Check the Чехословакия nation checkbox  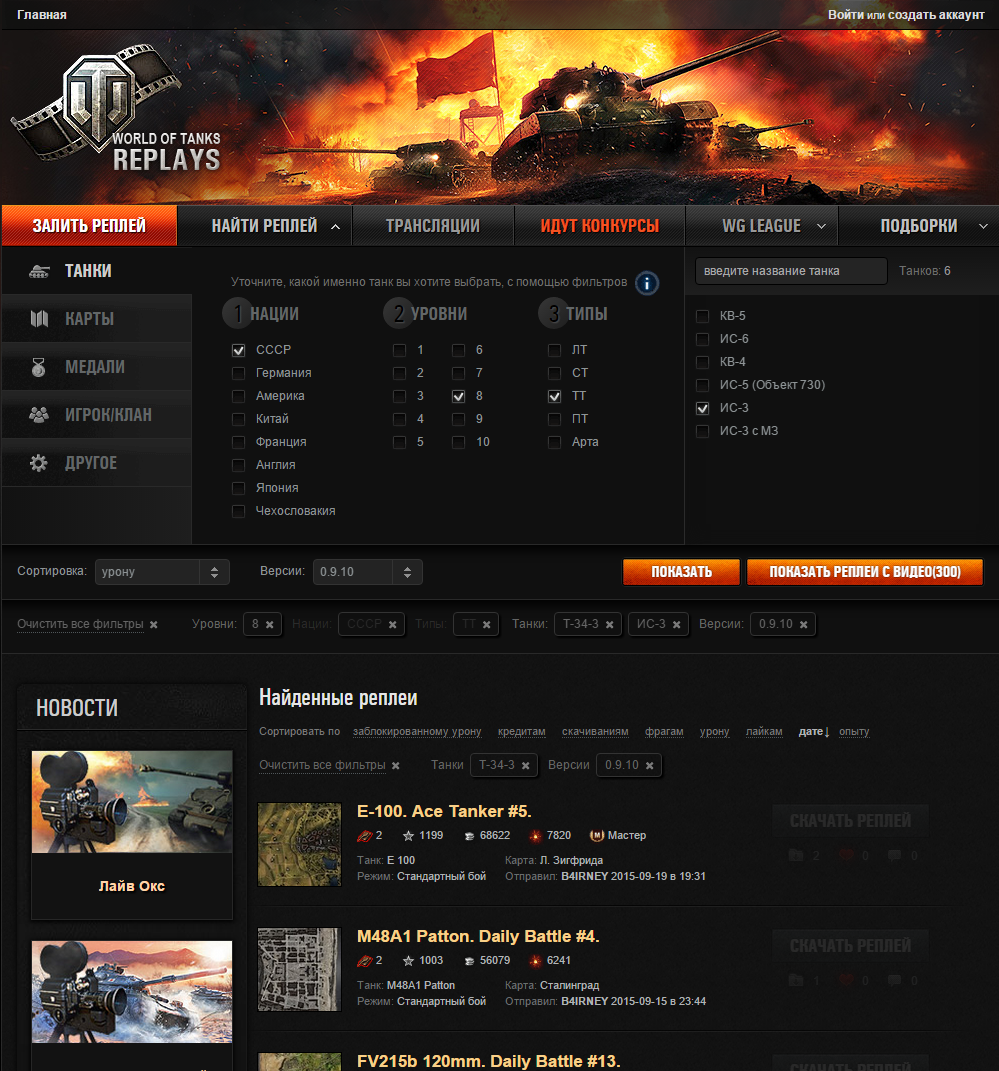tap(238, 511)
